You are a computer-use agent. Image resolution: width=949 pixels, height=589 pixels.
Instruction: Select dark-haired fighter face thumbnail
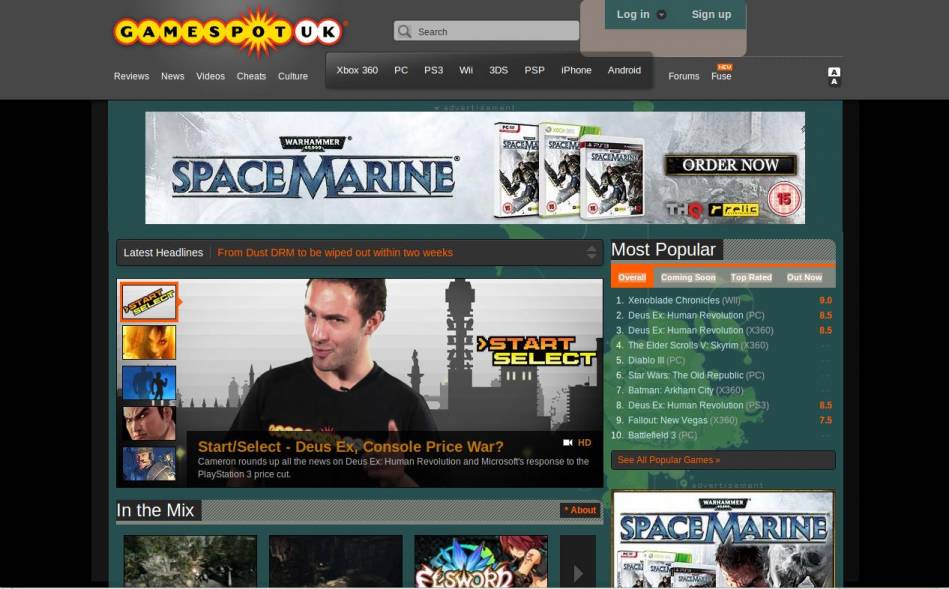(x=149, y=423)
